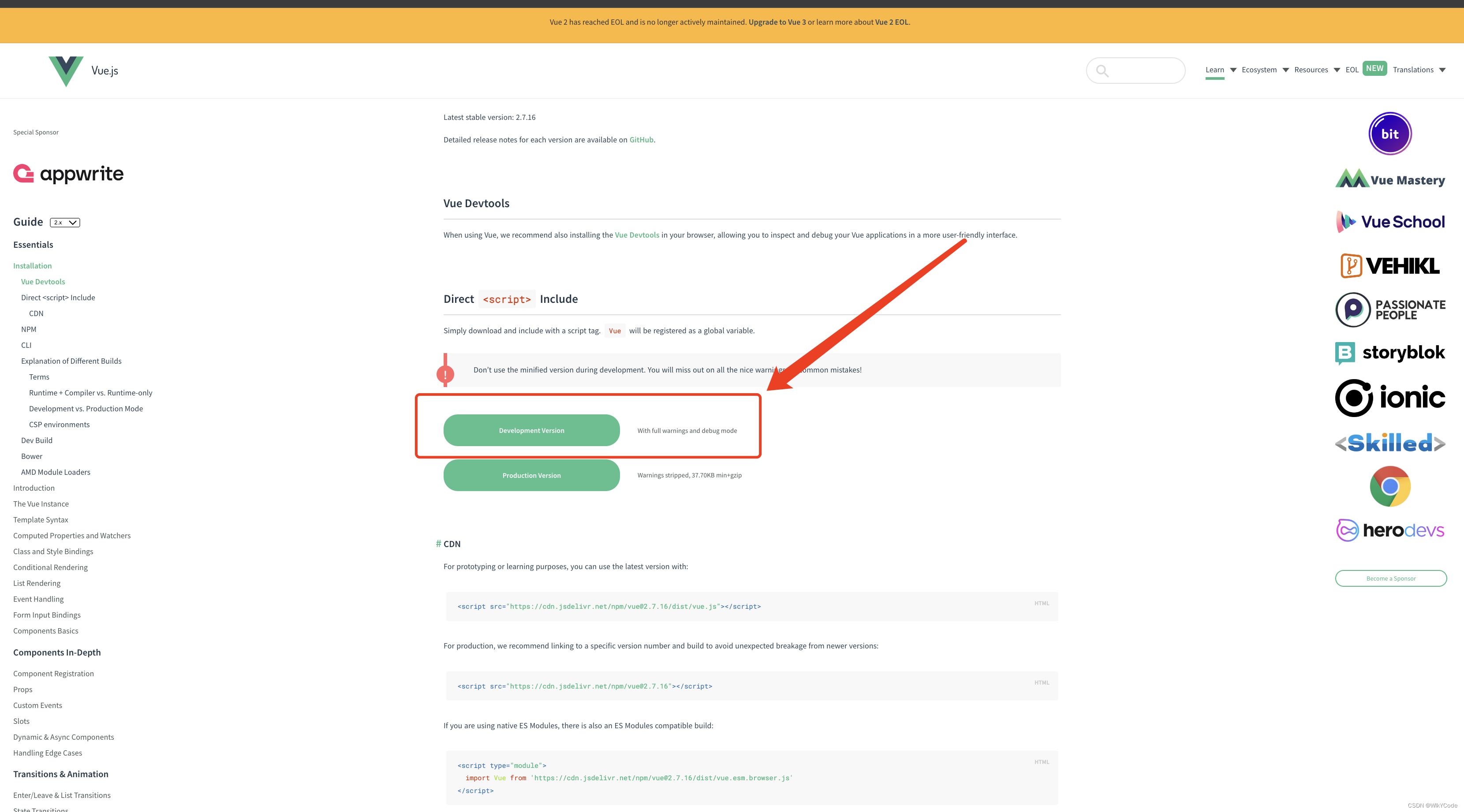Open the Vue 2 EOL banner link

pos(892,22)
